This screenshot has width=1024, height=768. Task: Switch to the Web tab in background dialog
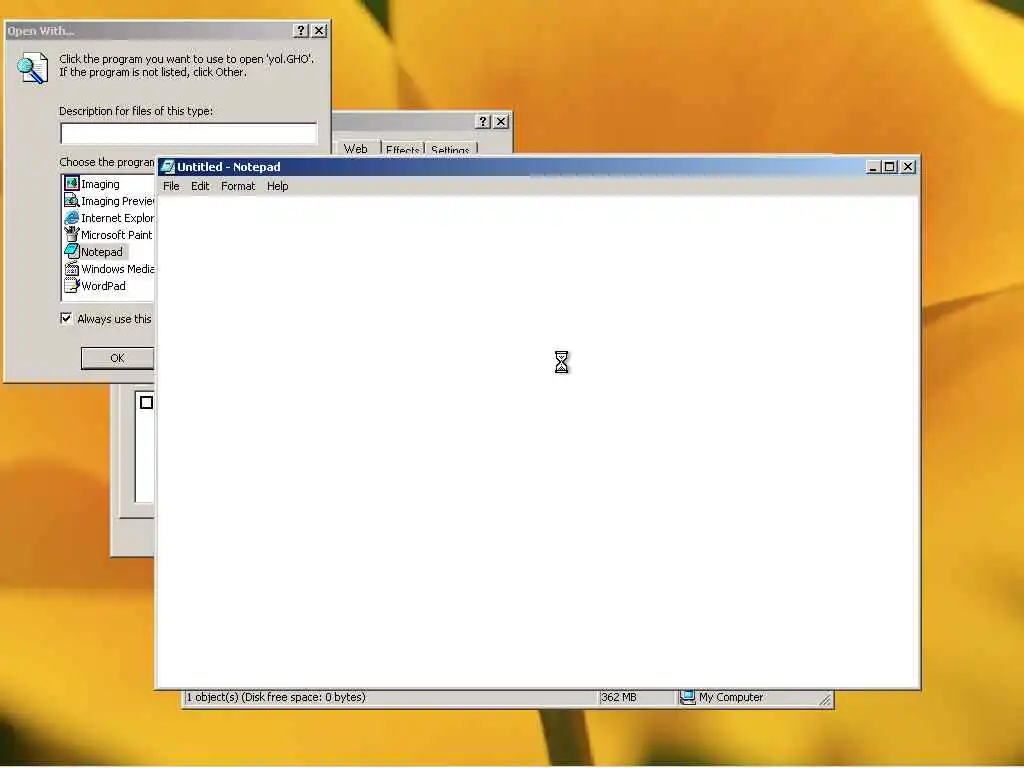(x=356, y=149)
